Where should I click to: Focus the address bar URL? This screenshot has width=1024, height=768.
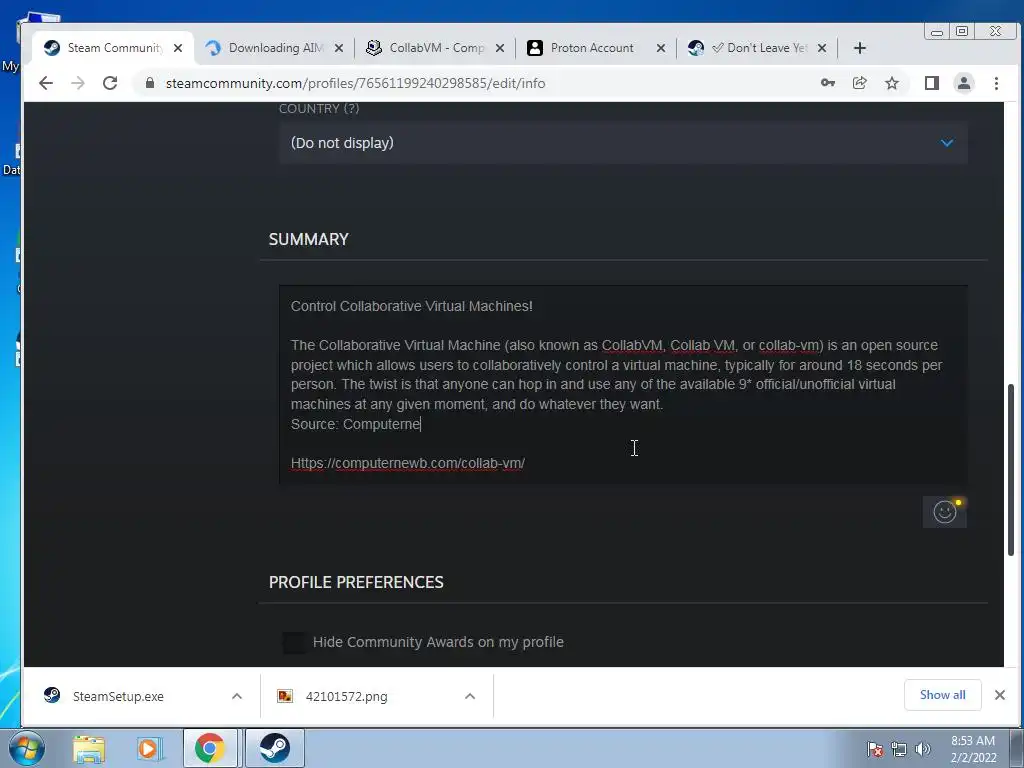[355, 84]
